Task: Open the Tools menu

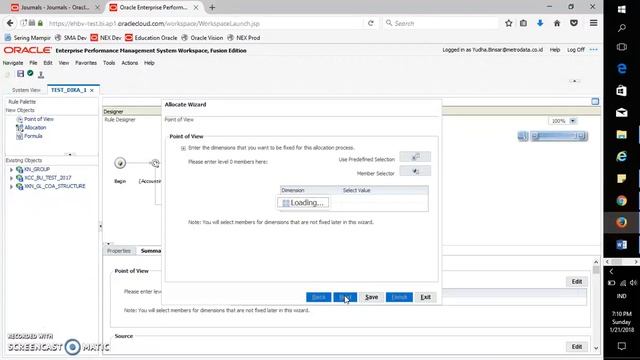Action: click(109, 63)
